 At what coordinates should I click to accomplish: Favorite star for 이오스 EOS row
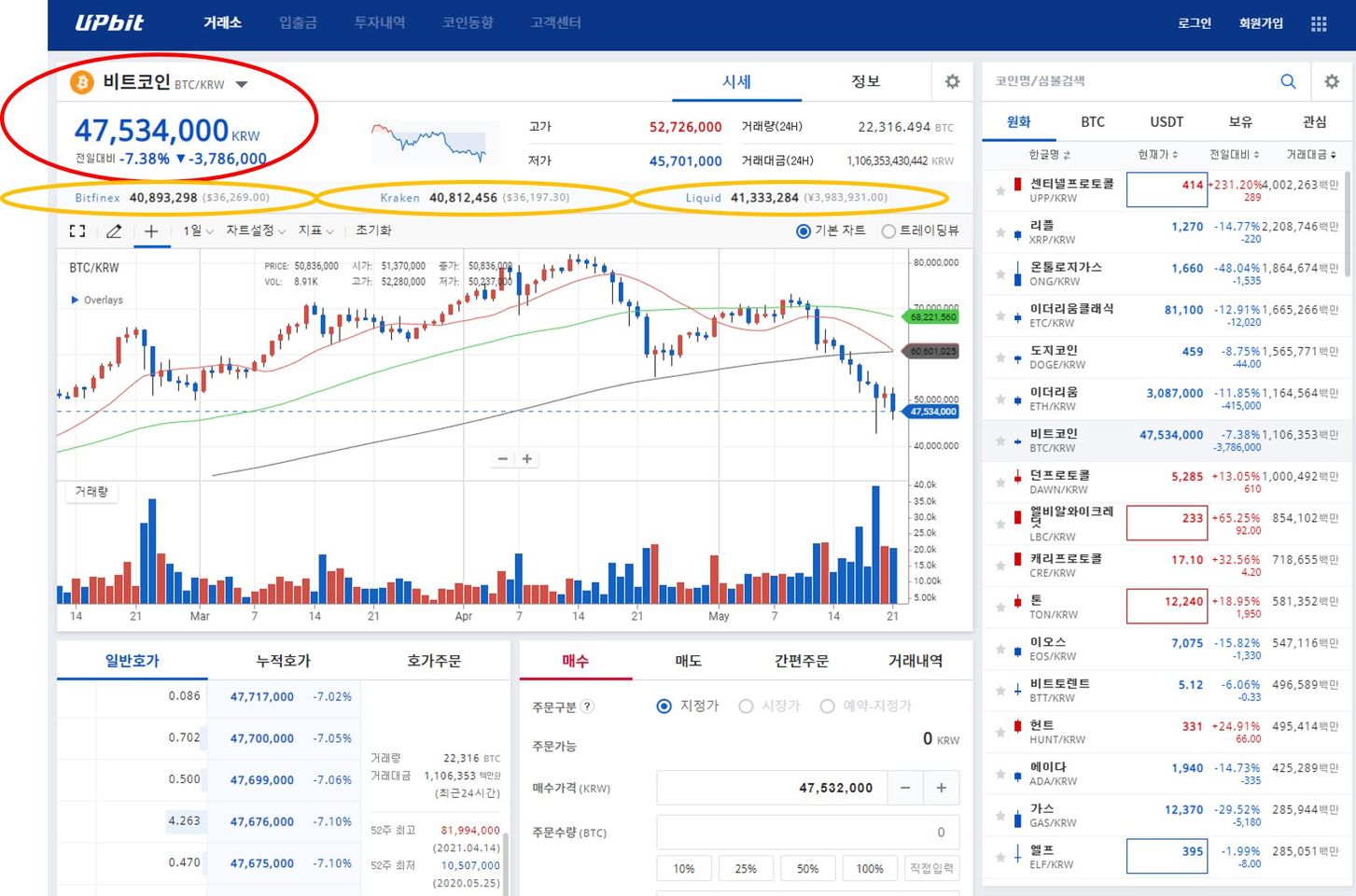(1000, 650)
